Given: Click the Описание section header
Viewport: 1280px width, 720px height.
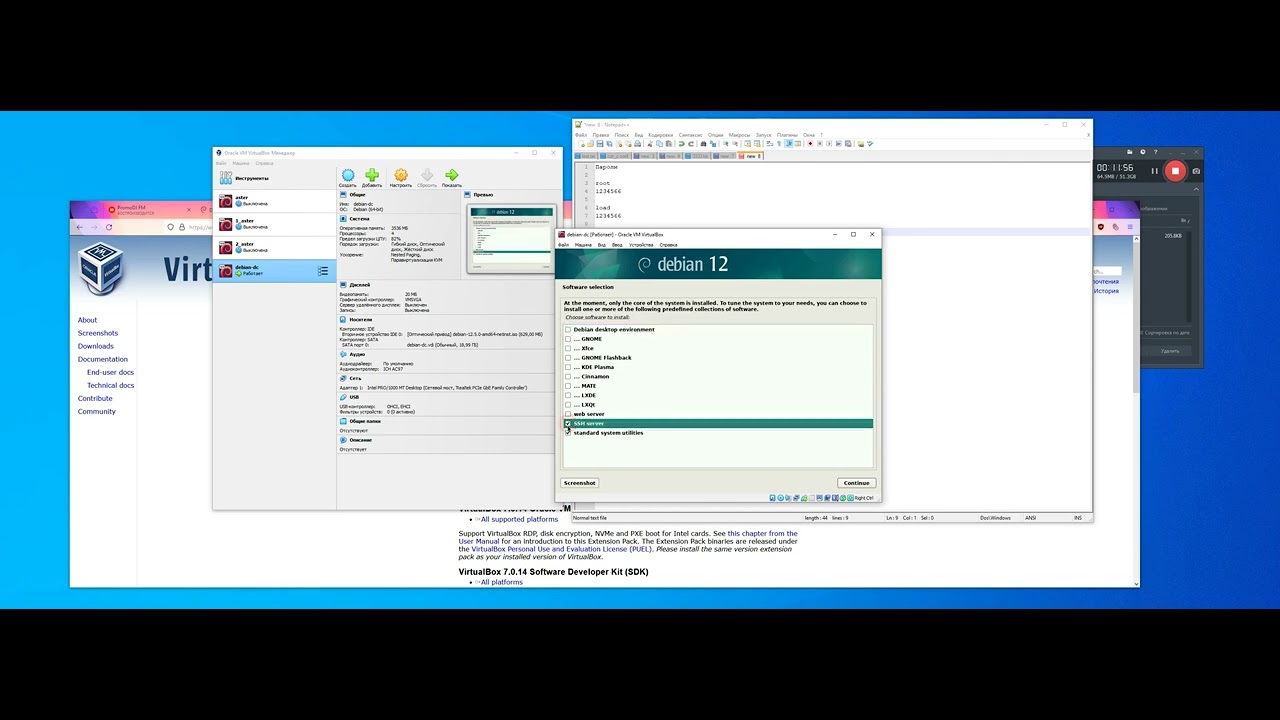Looking at the screenshot, I should (x=360, y=440).
